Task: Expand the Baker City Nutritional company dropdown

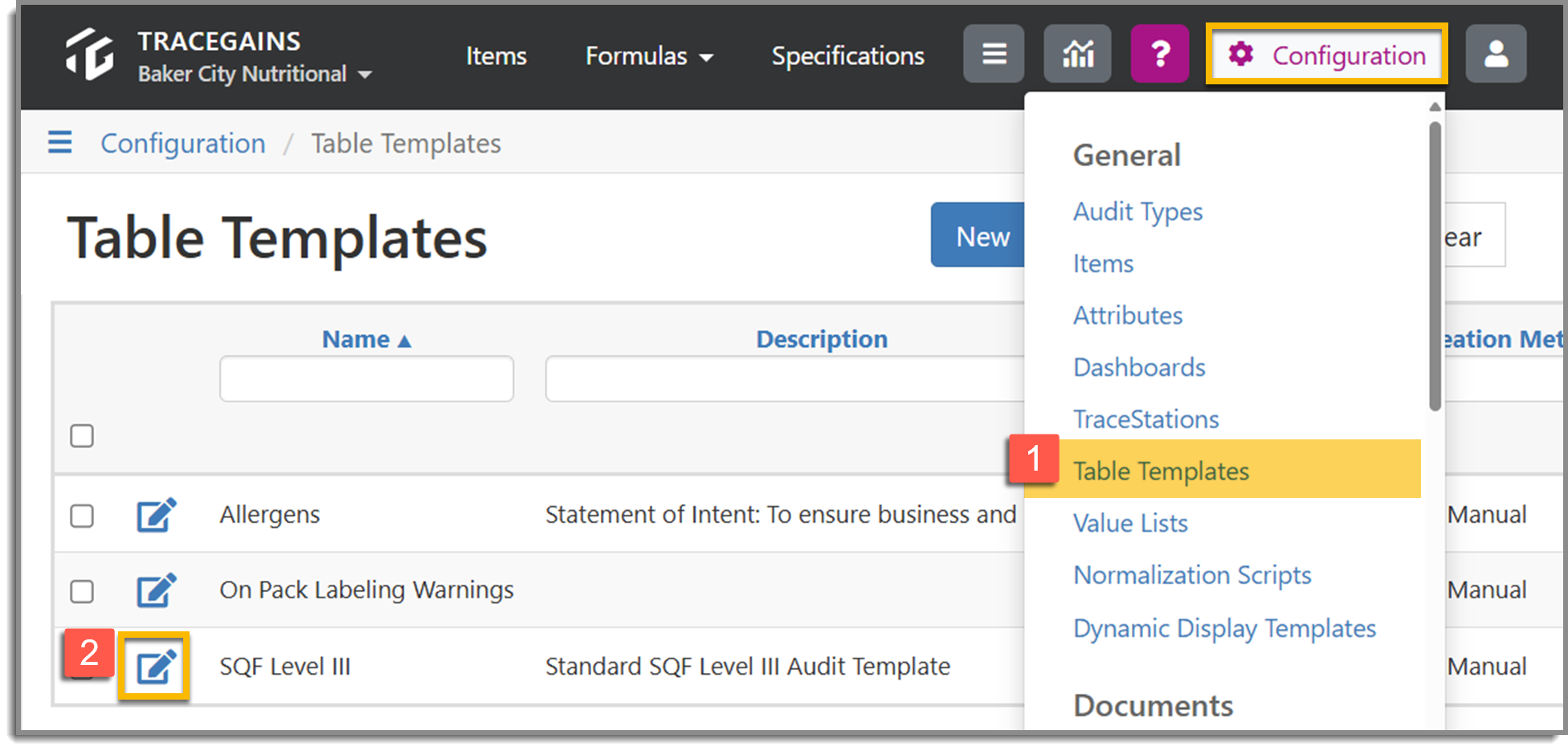Action: pyautogui.click(x=255, y=74)
